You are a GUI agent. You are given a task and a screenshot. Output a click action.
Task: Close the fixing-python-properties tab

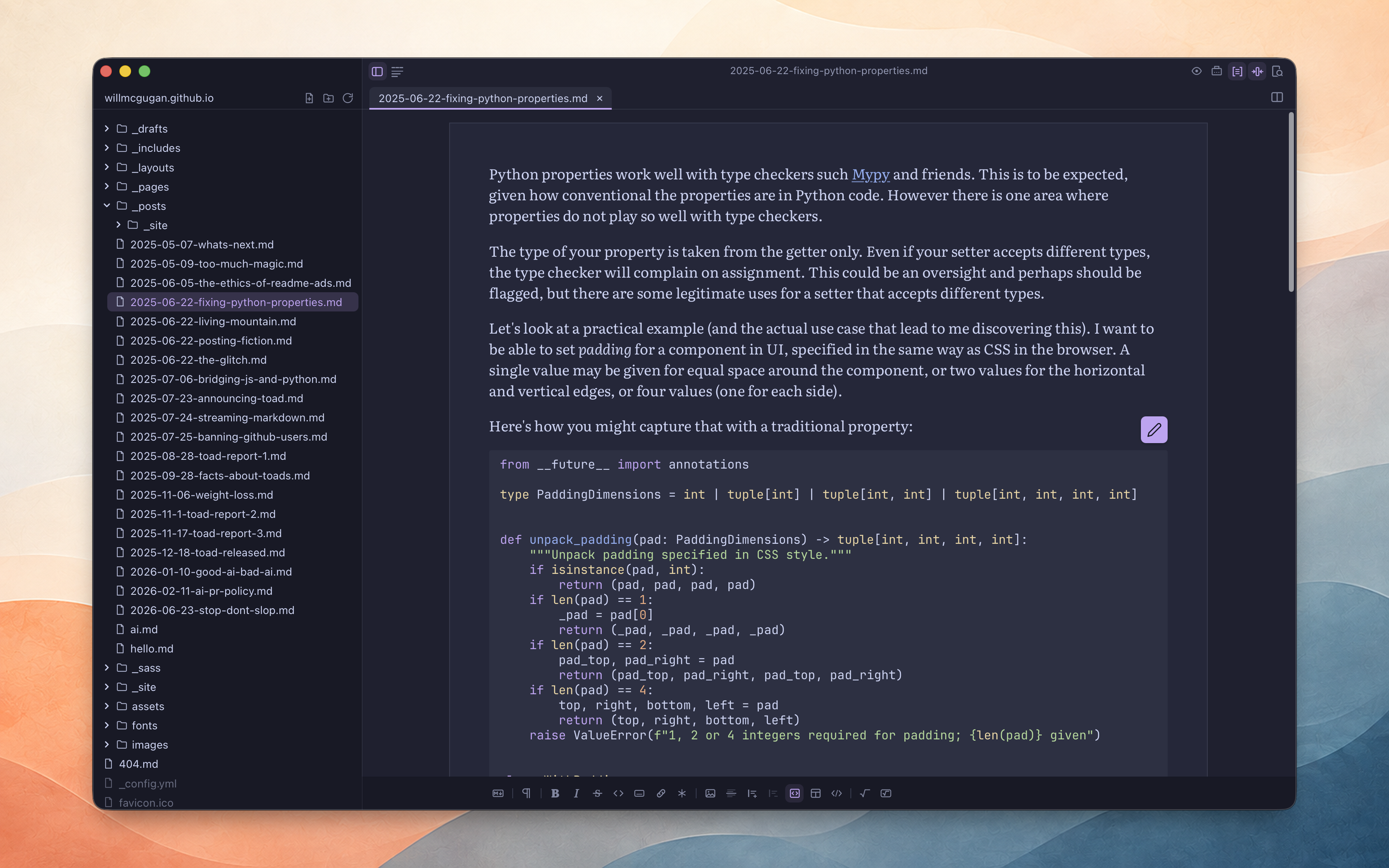(600, 98)
